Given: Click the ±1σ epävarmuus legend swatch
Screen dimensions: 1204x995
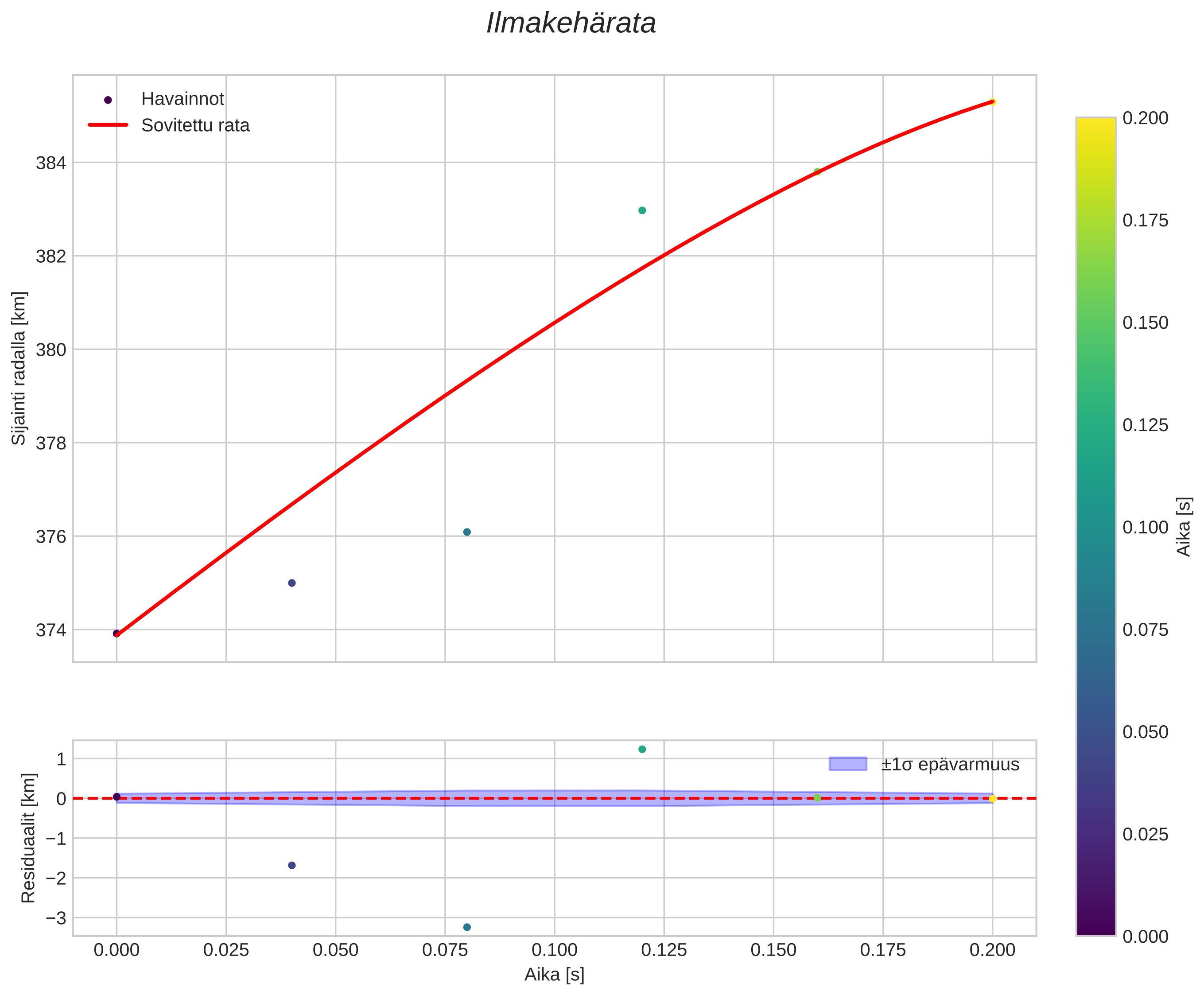Looking at the screenshot, I should point(847,764).
